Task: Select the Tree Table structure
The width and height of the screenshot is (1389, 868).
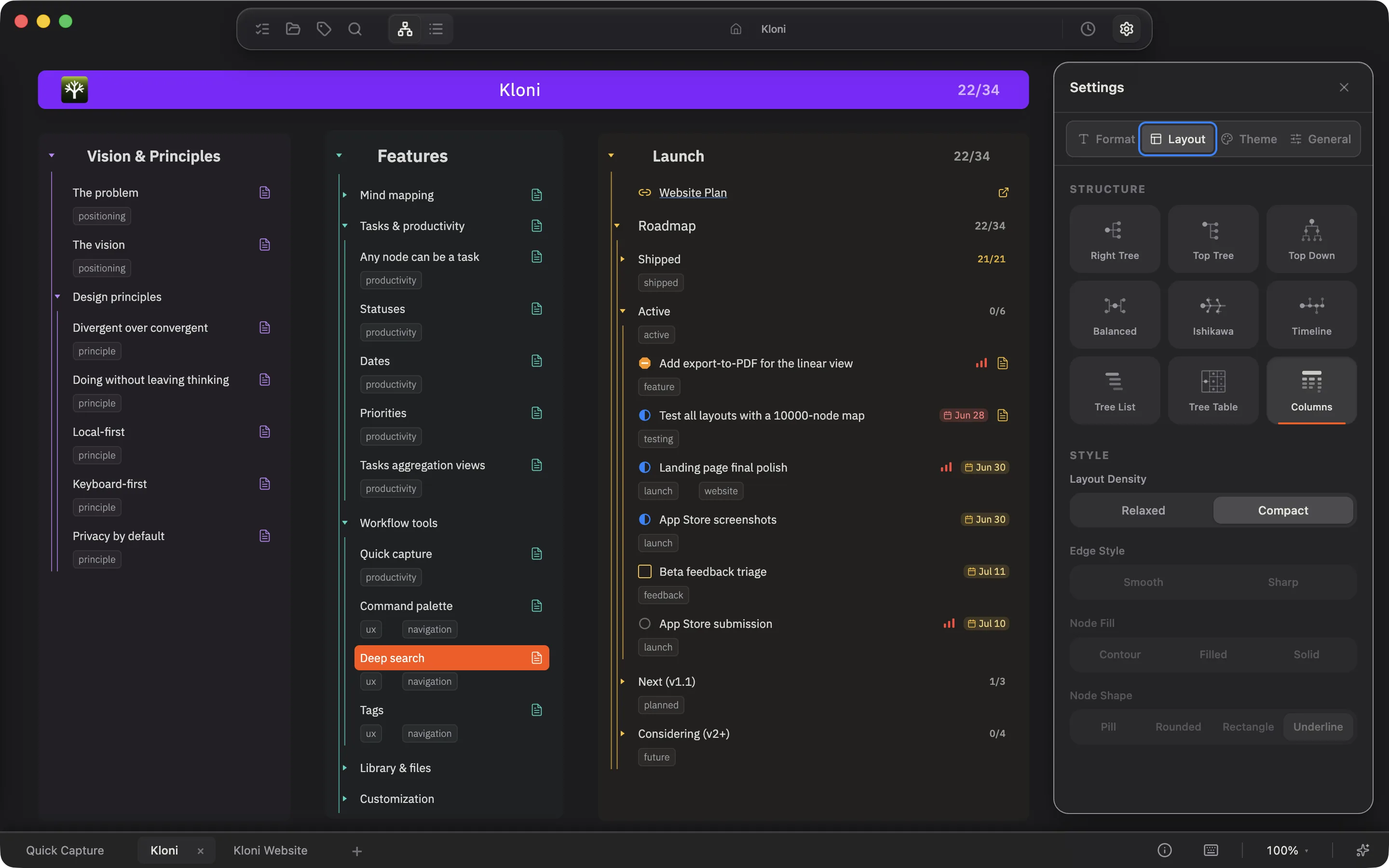Action: click(1213, 391)
